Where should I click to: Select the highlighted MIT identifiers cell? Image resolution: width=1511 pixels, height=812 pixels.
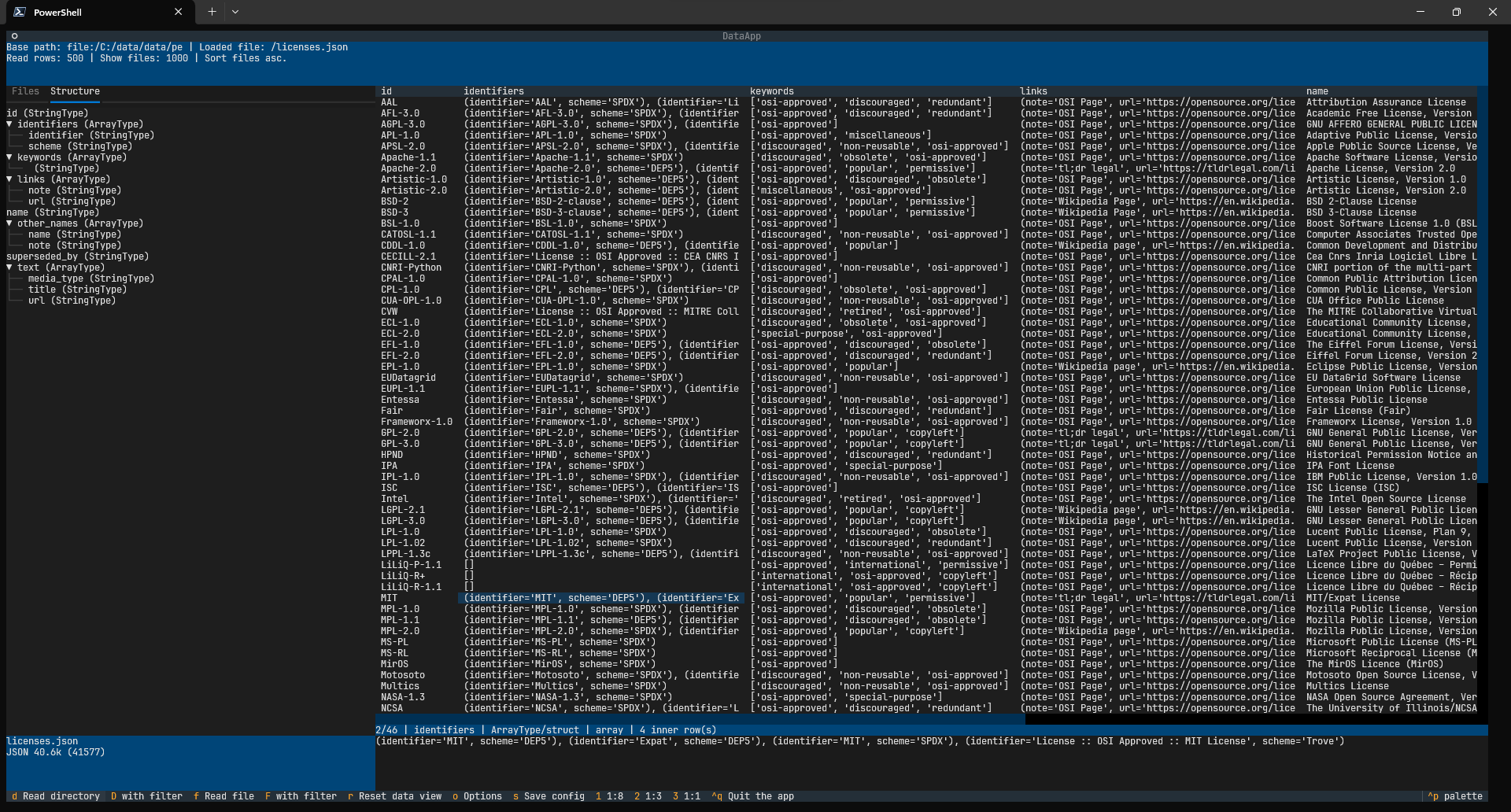coord(601,598)
